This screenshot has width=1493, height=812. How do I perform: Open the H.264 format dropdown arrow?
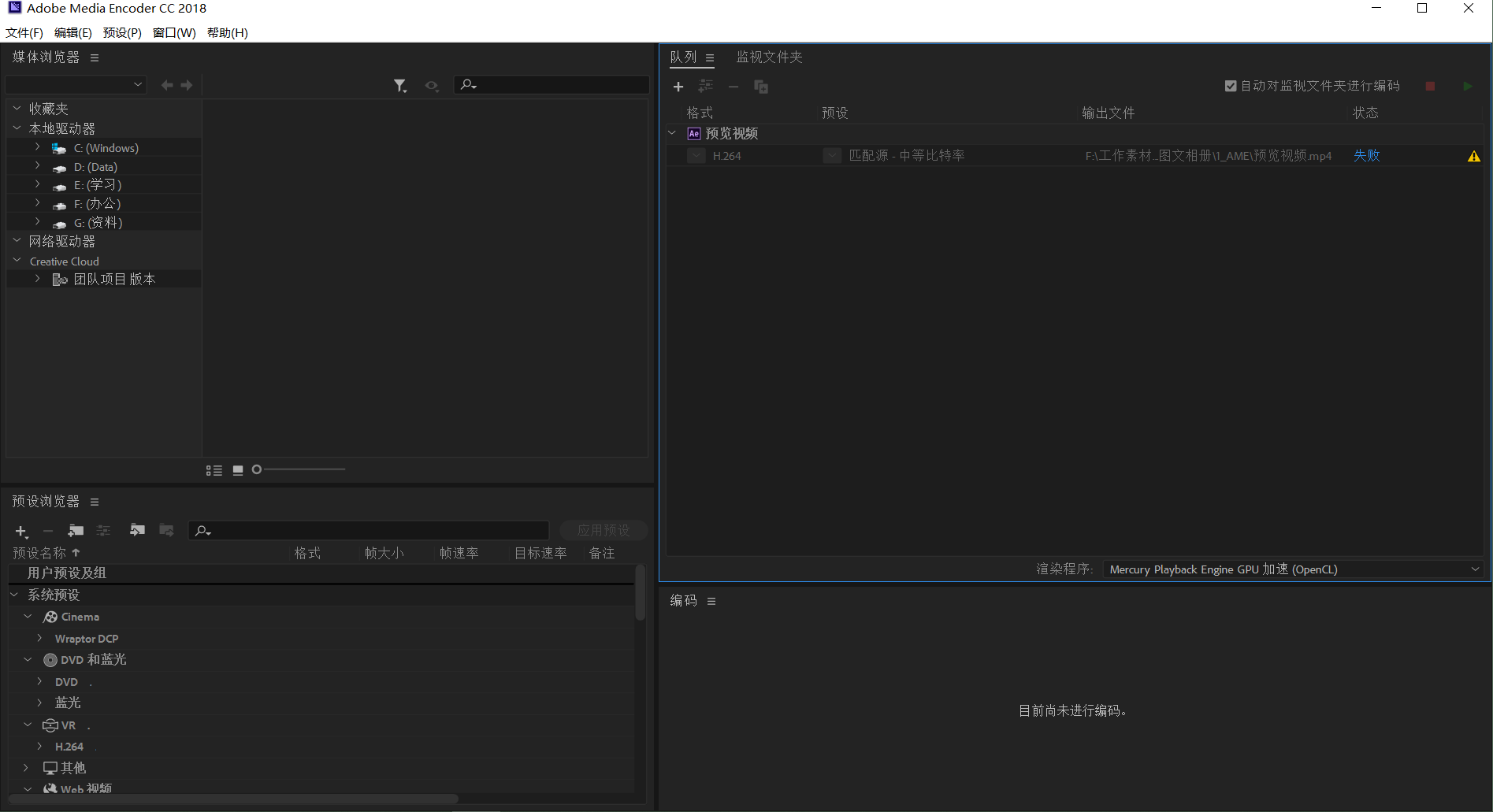(x=696, y=156)
